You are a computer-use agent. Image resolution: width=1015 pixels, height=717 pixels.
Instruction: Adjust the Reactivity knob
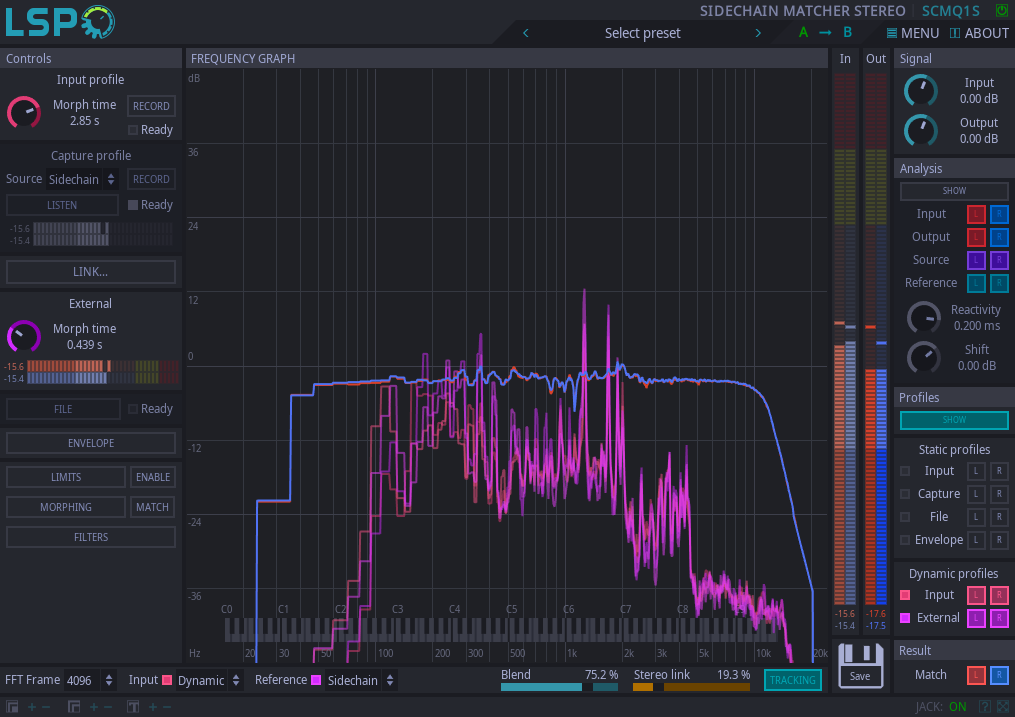[x=924, y=318]
